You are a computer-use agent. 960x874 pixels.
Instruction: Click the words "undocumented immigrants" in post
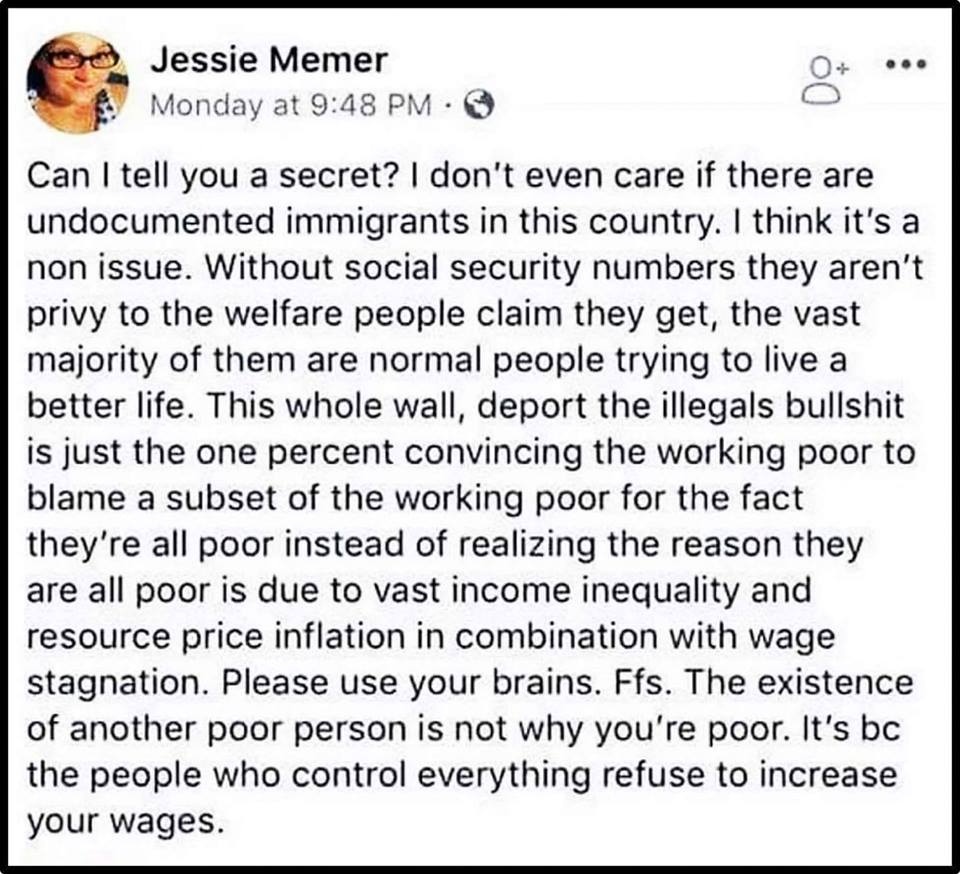pyautogui.click(x=248, y=222)
